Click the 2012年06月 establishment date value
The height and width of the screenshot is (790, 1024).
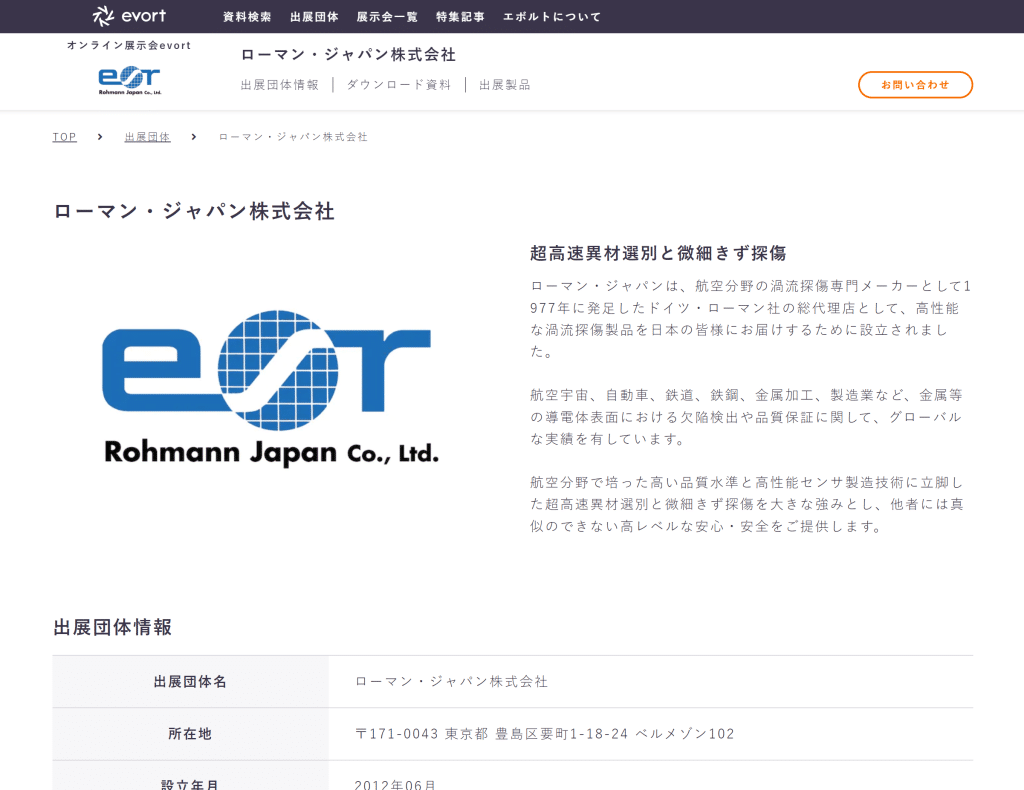click(x=395, y=784)
